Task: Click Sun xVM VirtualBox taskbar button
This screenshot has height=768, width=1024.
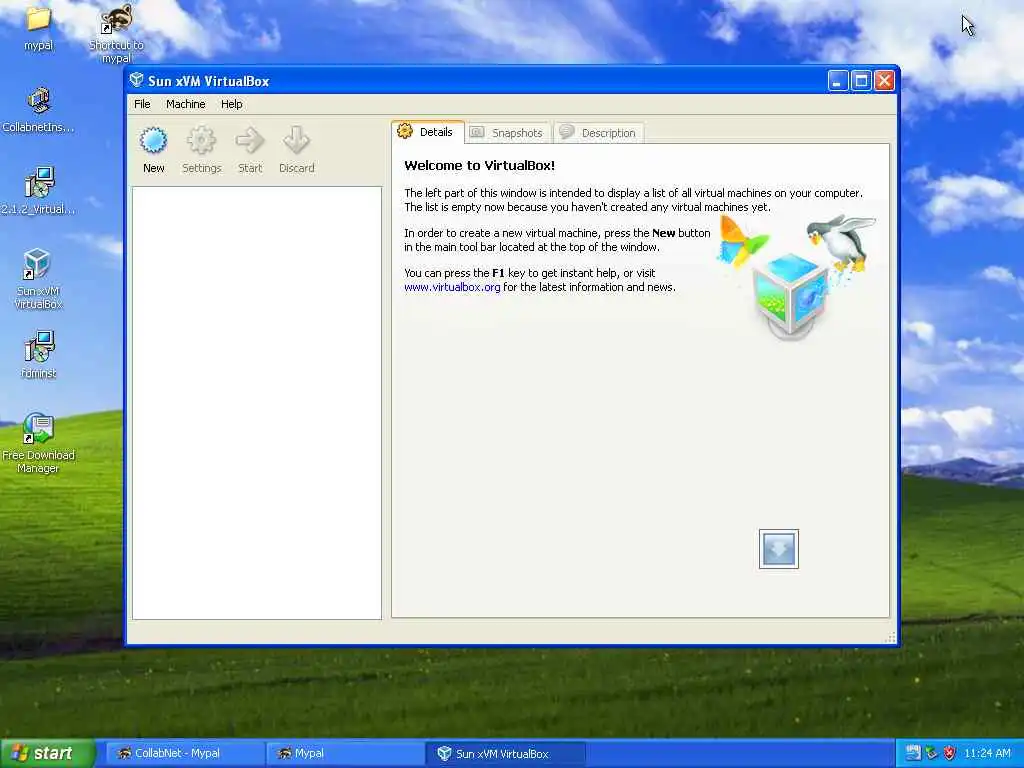Action: (506, 753)
